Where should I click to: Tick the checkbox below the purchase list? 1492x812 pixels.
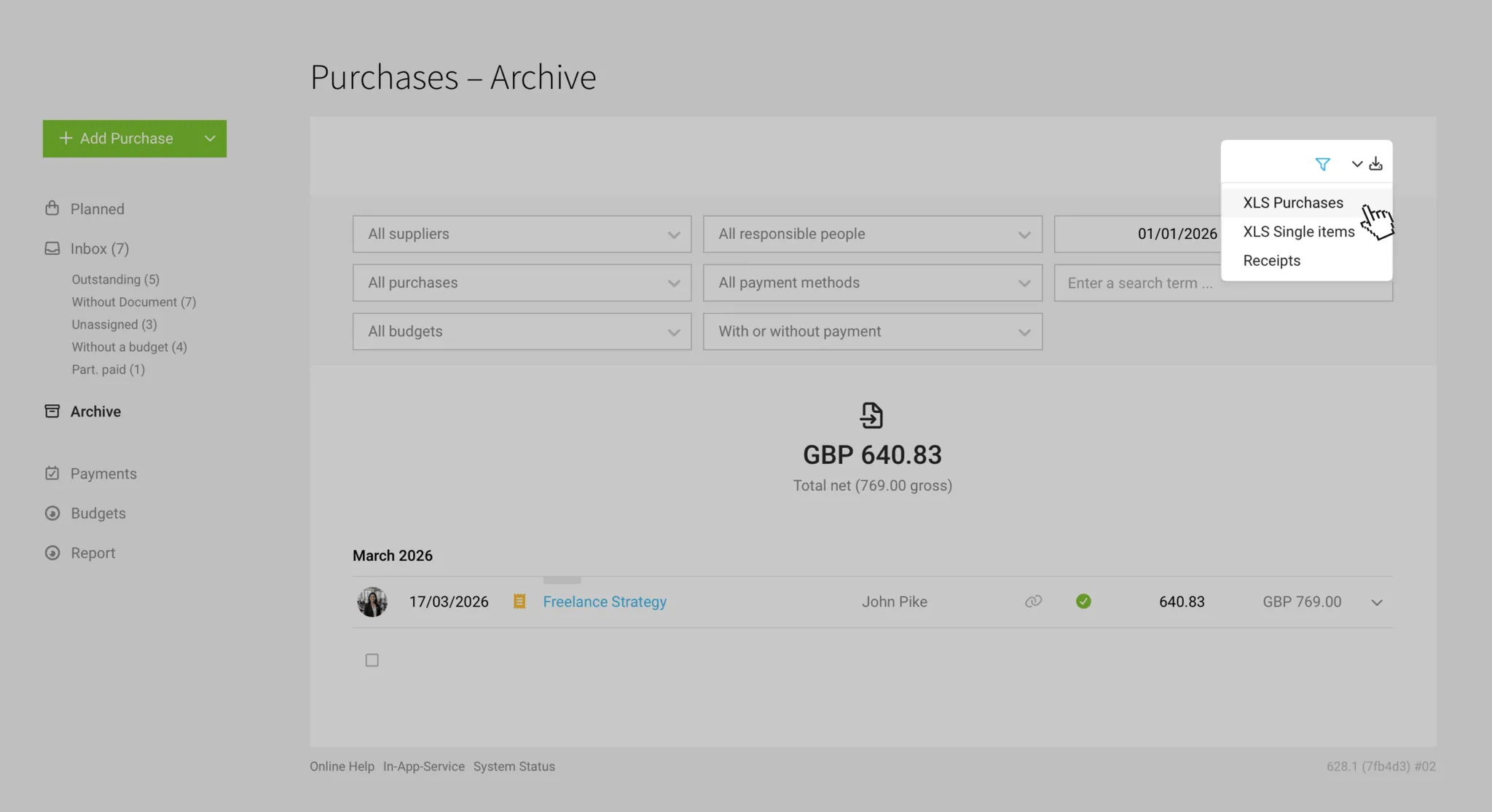(x=372, y=659)
